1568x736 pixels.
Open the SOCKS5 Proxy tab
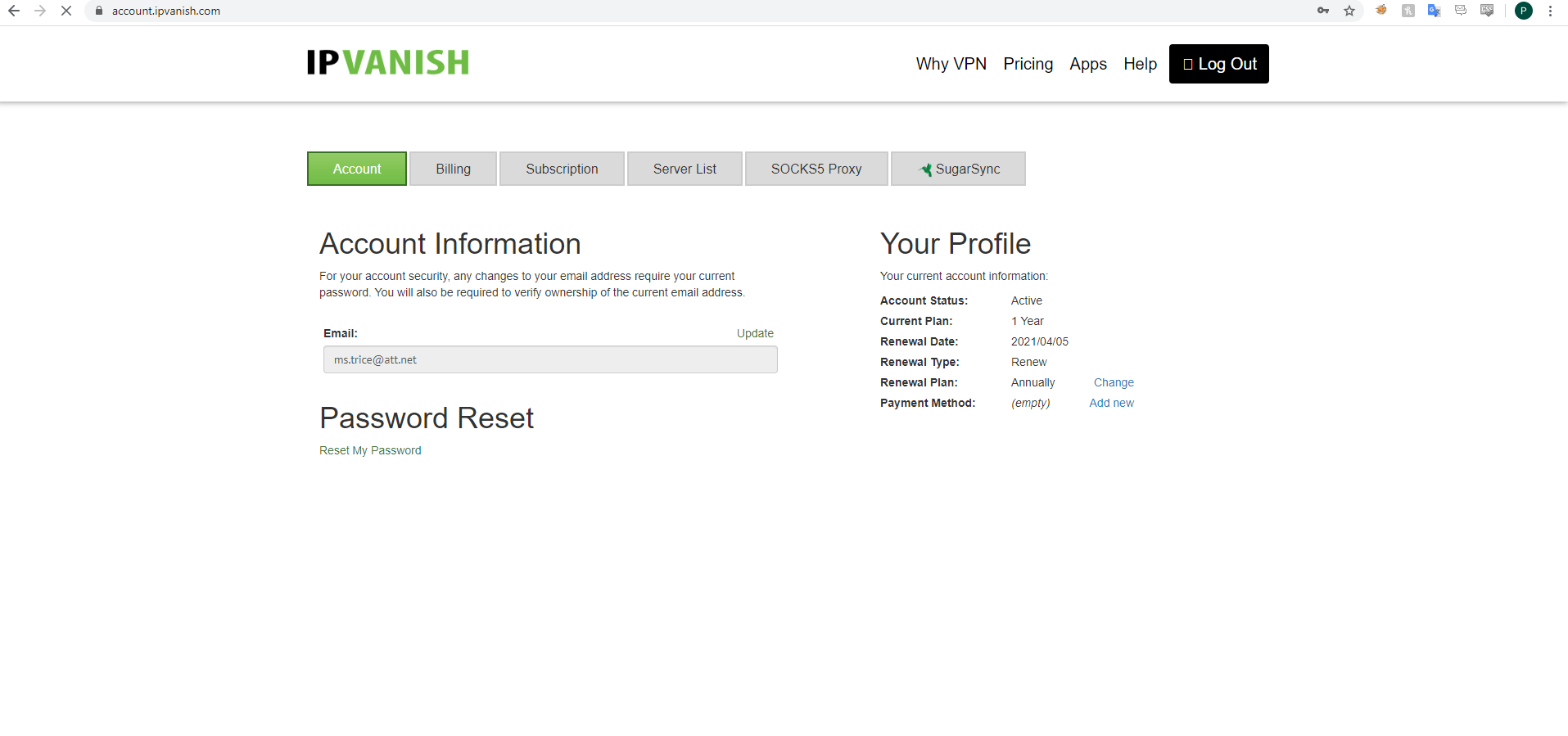816,169
